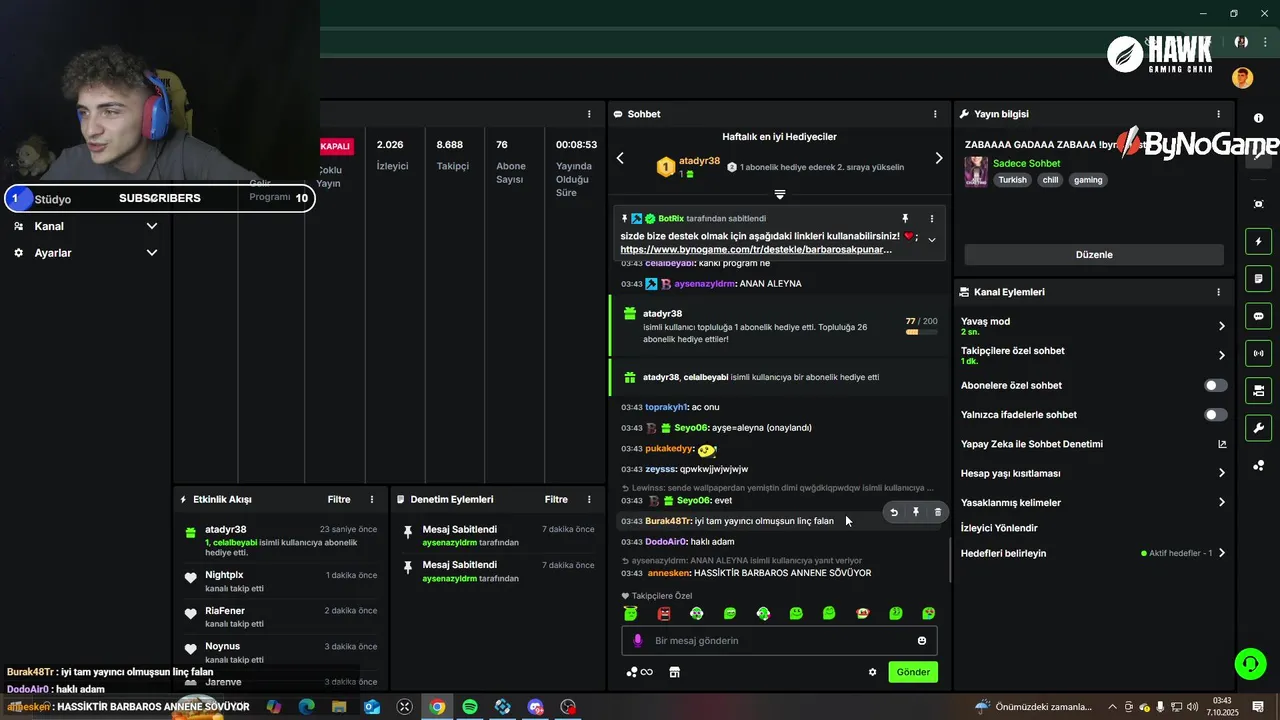Click the screen capture sidebar icon
Screen dimensions: 1280x720
(x=1258, y=204)
